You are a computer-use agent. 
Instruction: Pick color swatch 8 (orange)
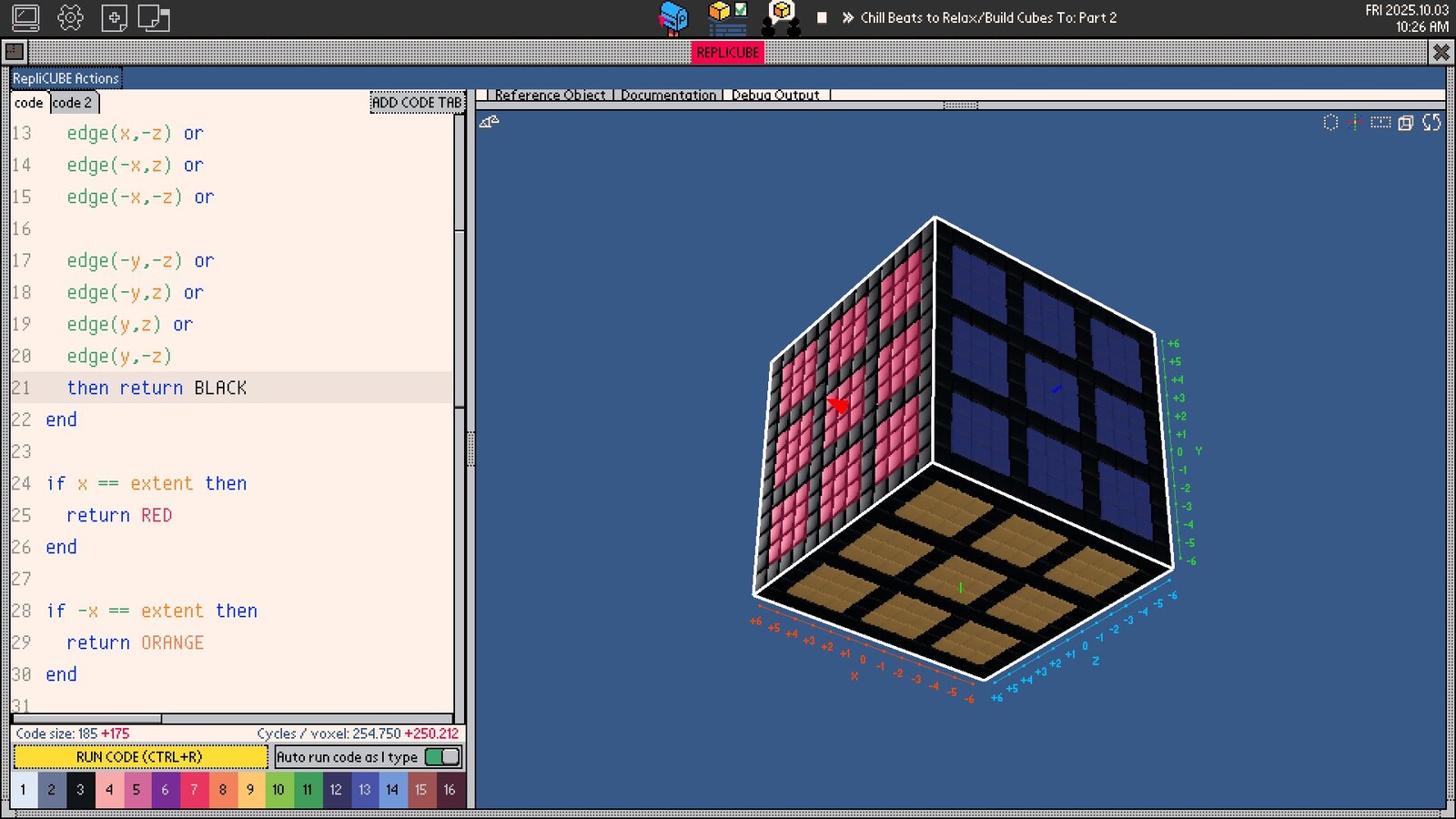222,790
